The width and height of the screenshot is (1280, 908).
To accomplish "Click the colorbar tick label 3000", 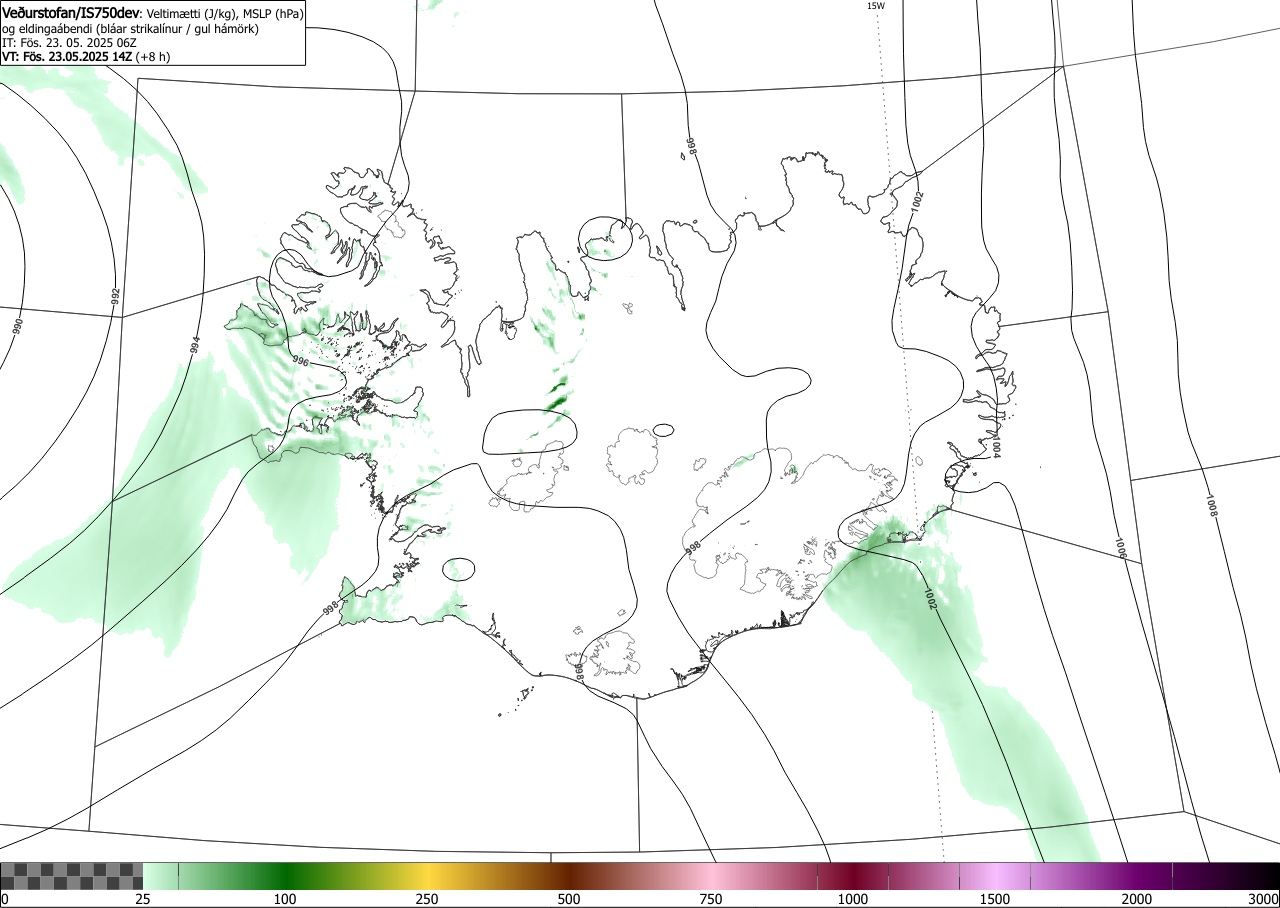I will [x=1264, y=899].
